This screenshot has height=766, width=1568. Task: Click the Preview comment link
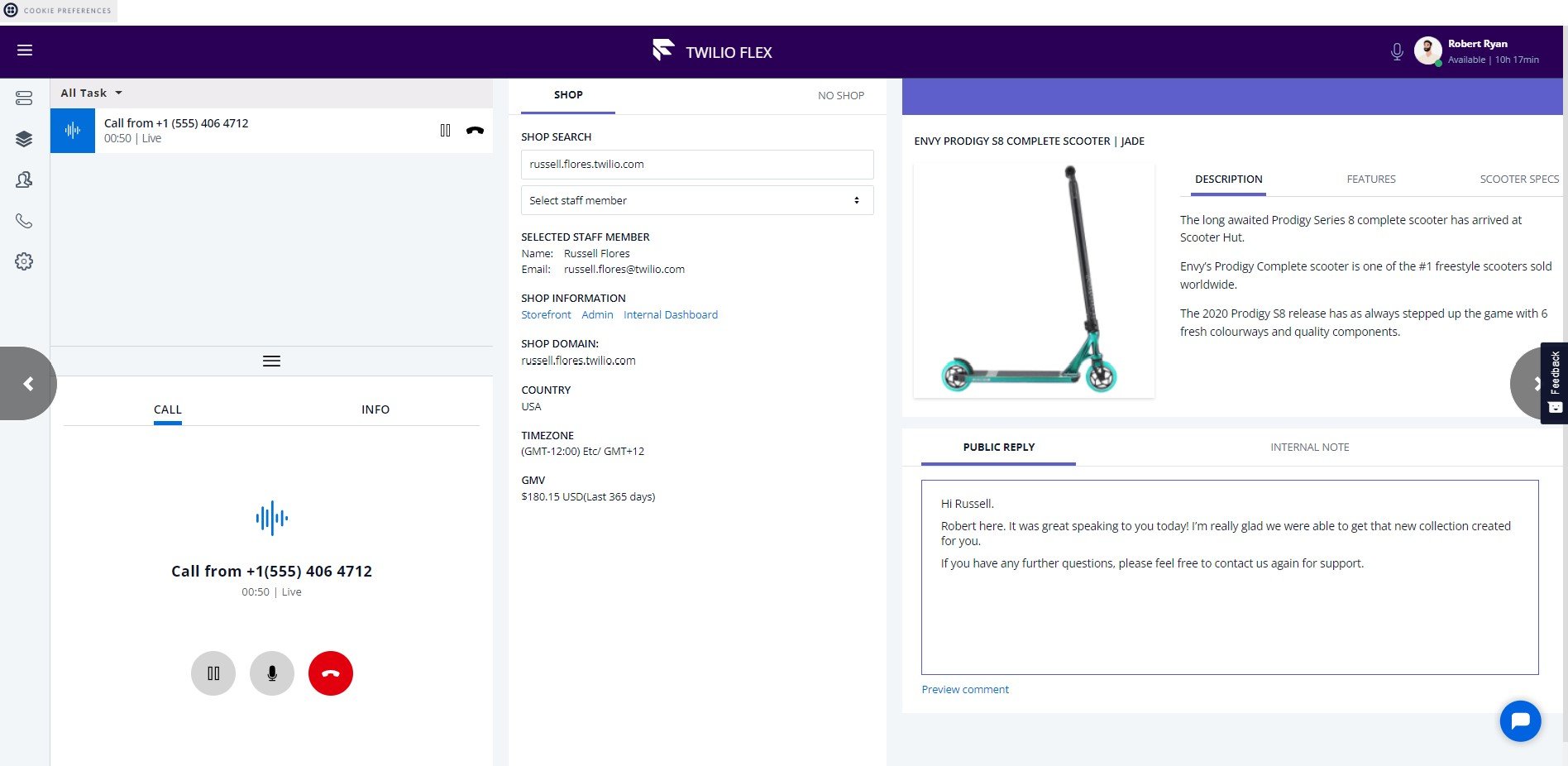pos(965,690)
